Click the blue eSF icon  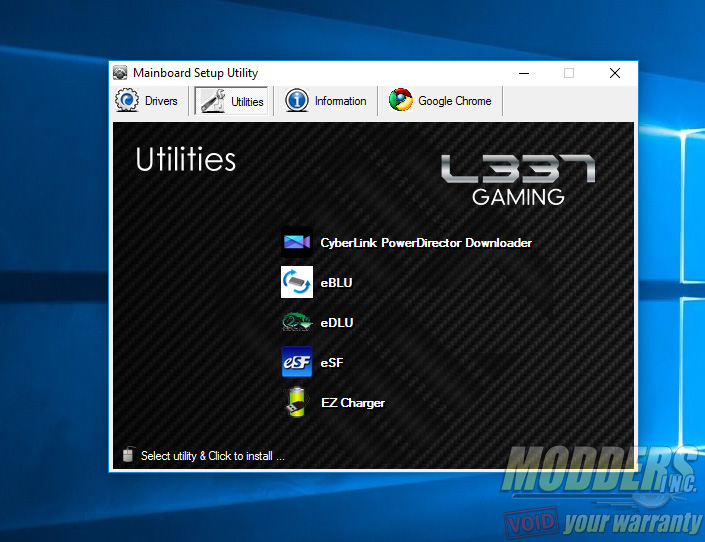coord(297,362)
